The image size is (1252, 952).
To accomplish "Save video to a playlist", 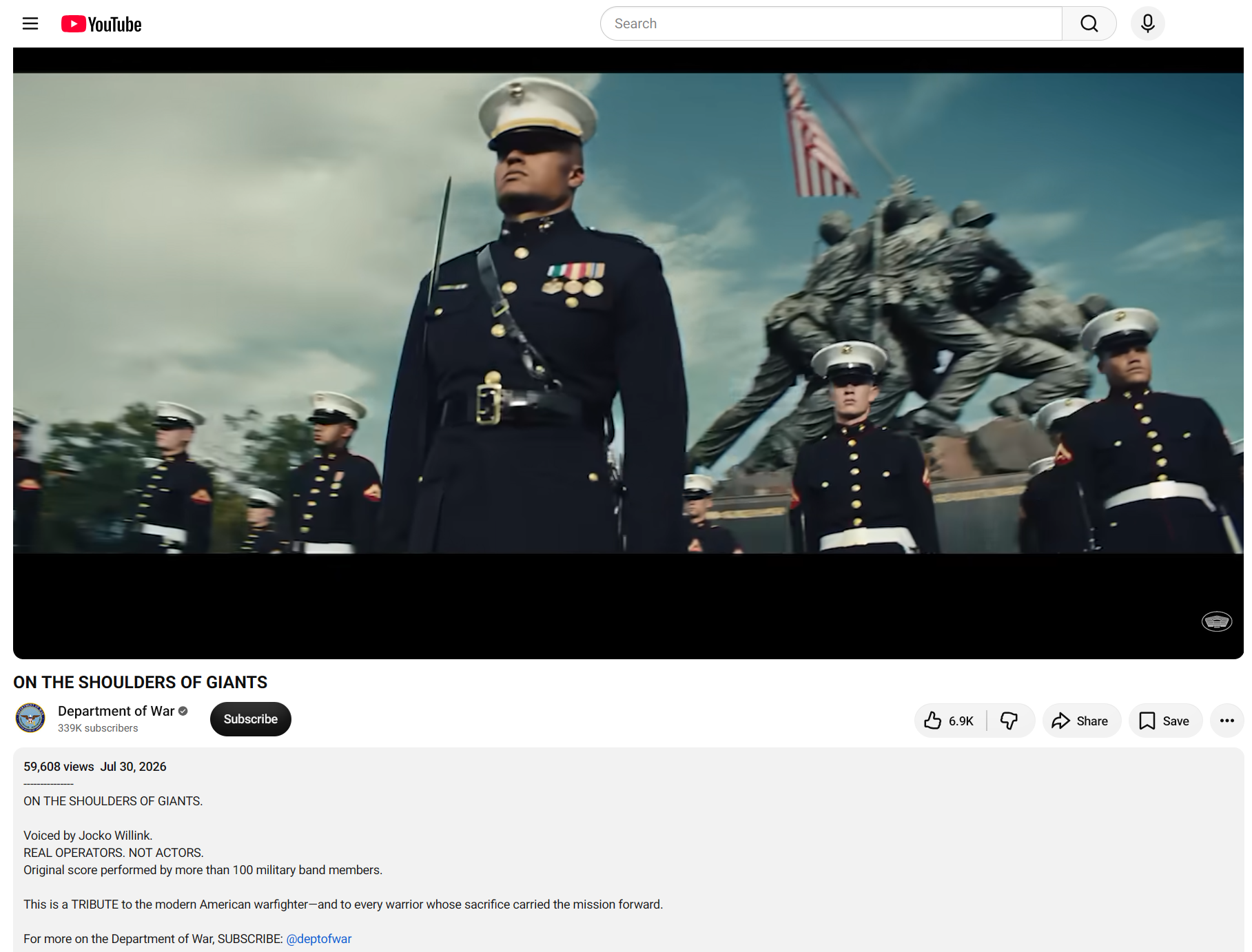I will 1165,721.
